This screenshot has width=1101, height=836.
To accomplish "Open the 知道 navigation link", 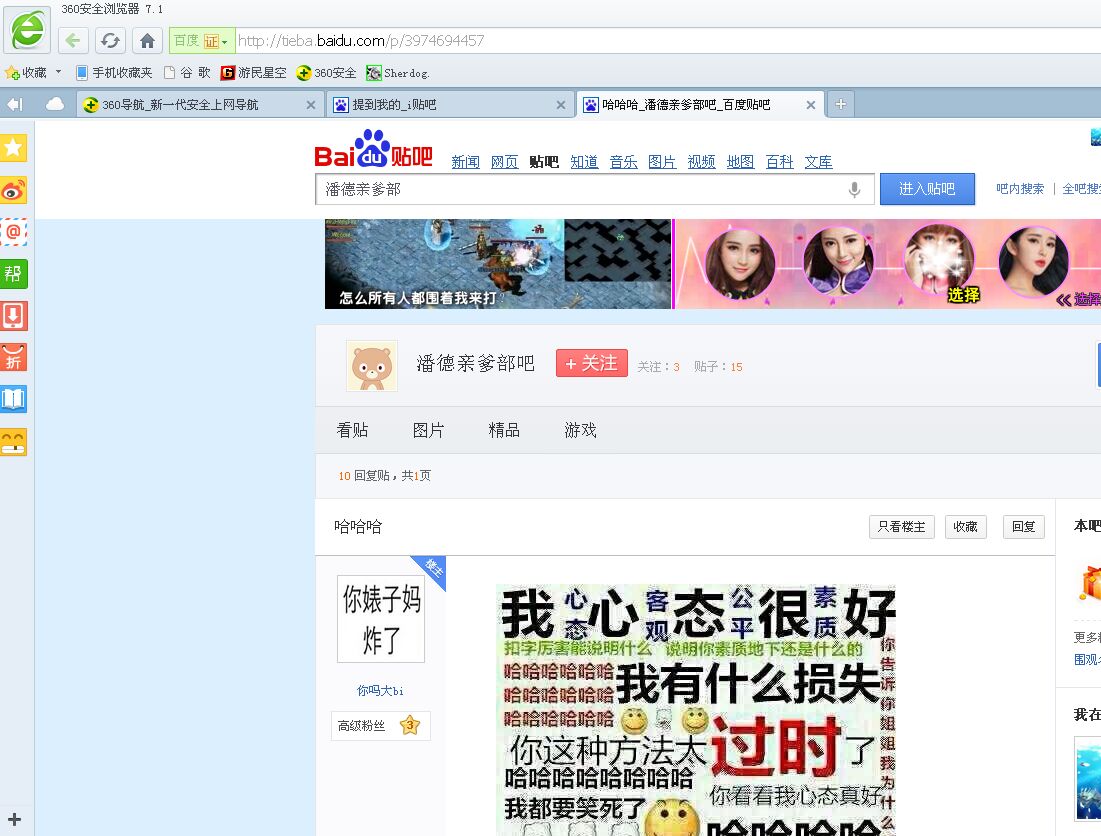I will 584,162.
